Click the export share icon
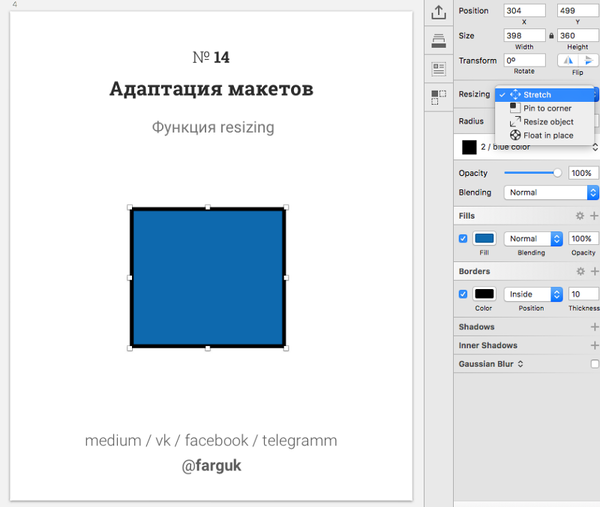The height and width of the screenshot is (507, 600). coord(439,12)
